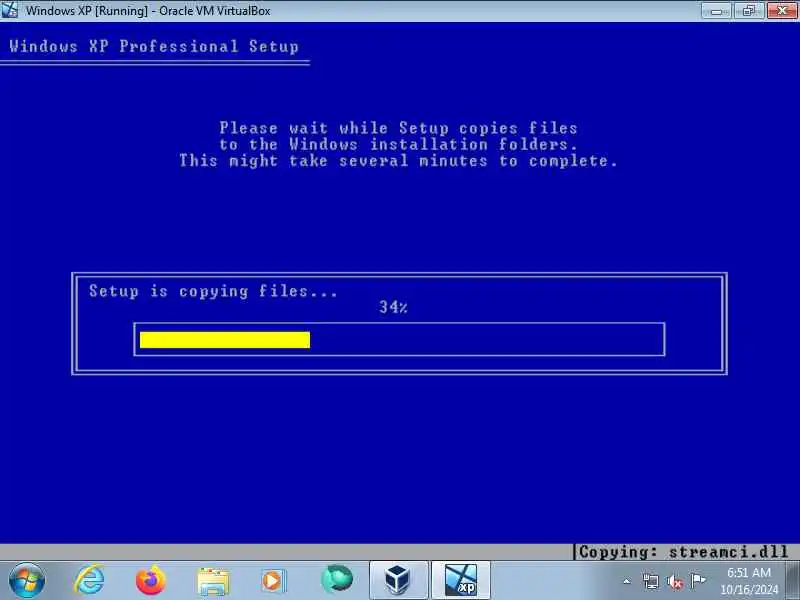Click the Show desktop strip

[x=793, y=580]
